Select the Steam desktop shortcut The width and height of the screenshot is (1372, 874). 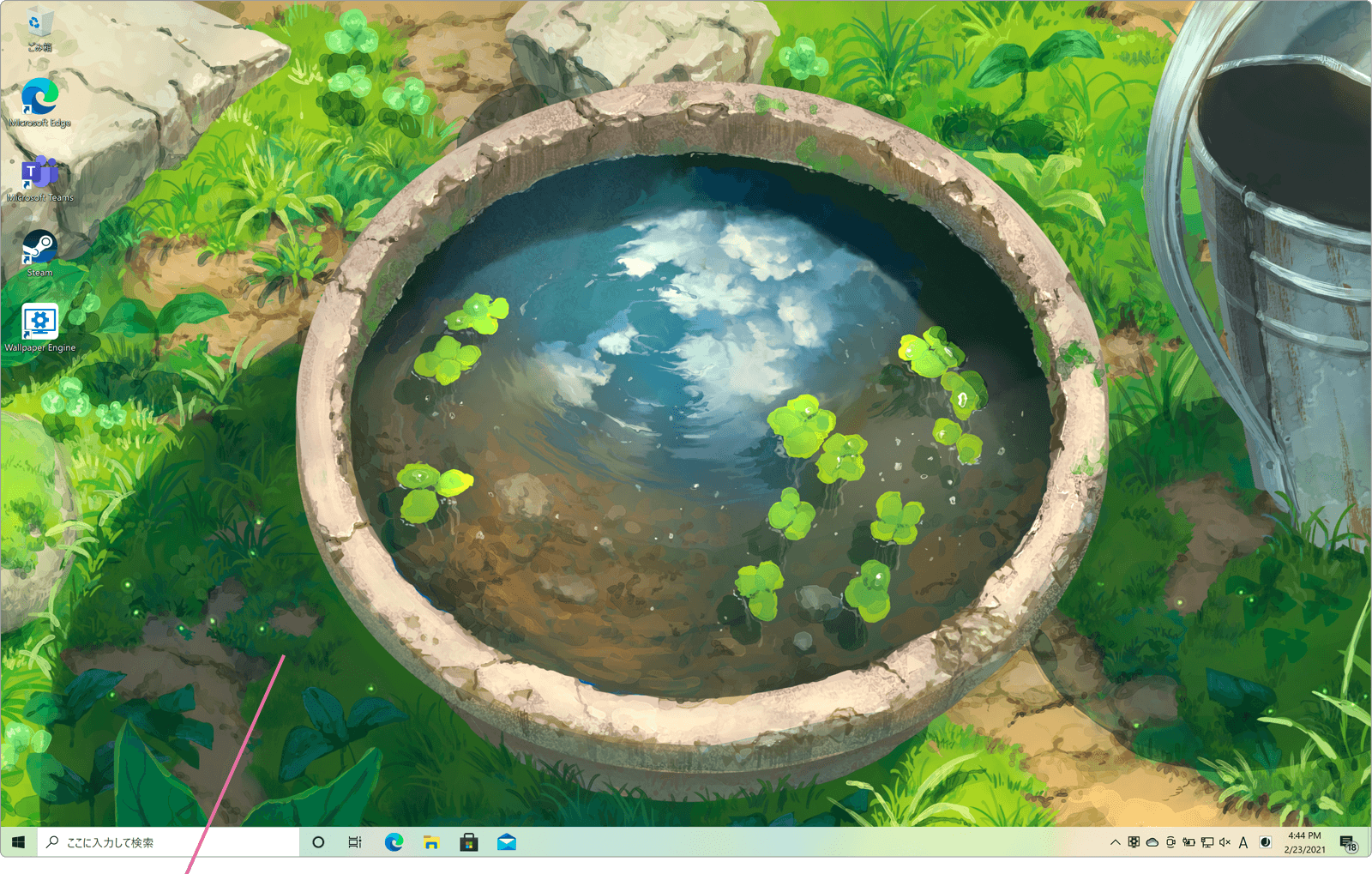[39, 253]
